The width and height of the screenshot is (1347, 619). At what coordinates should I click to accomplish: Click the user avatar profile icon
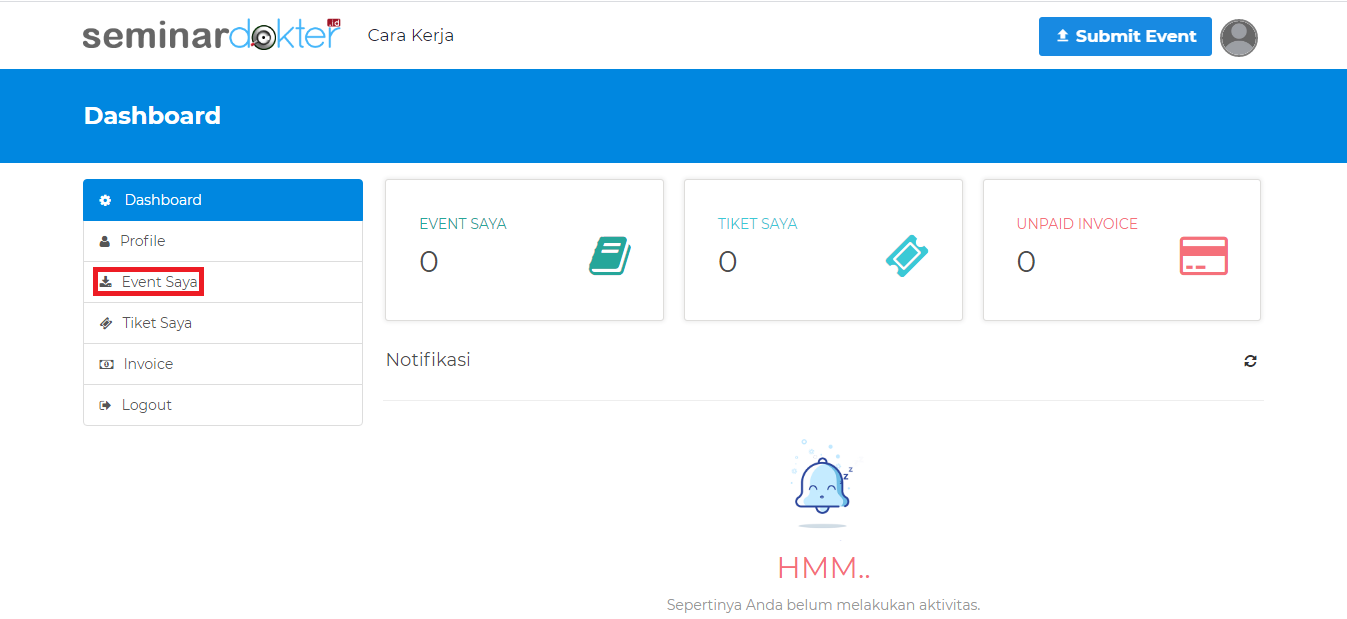[1238, 38]
